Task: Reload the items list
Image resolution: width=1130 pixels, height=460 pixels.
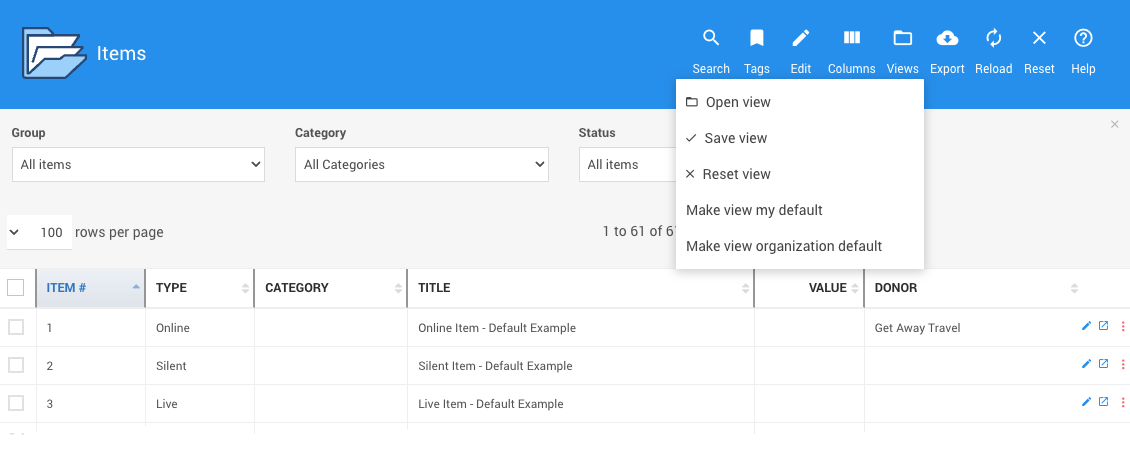Action: click(993, 40)
